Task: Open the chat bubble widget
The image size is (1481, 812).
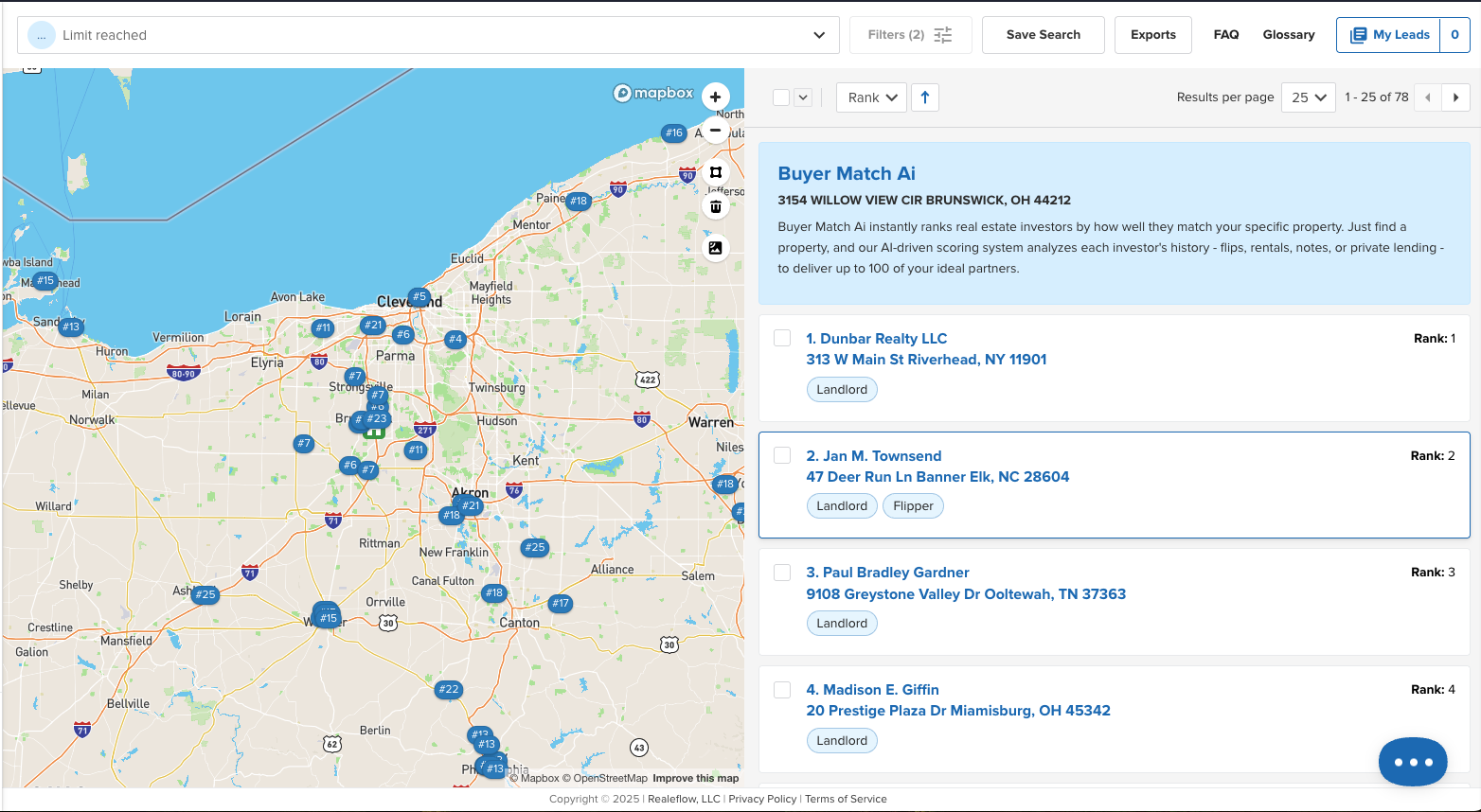Action: 1413,762
